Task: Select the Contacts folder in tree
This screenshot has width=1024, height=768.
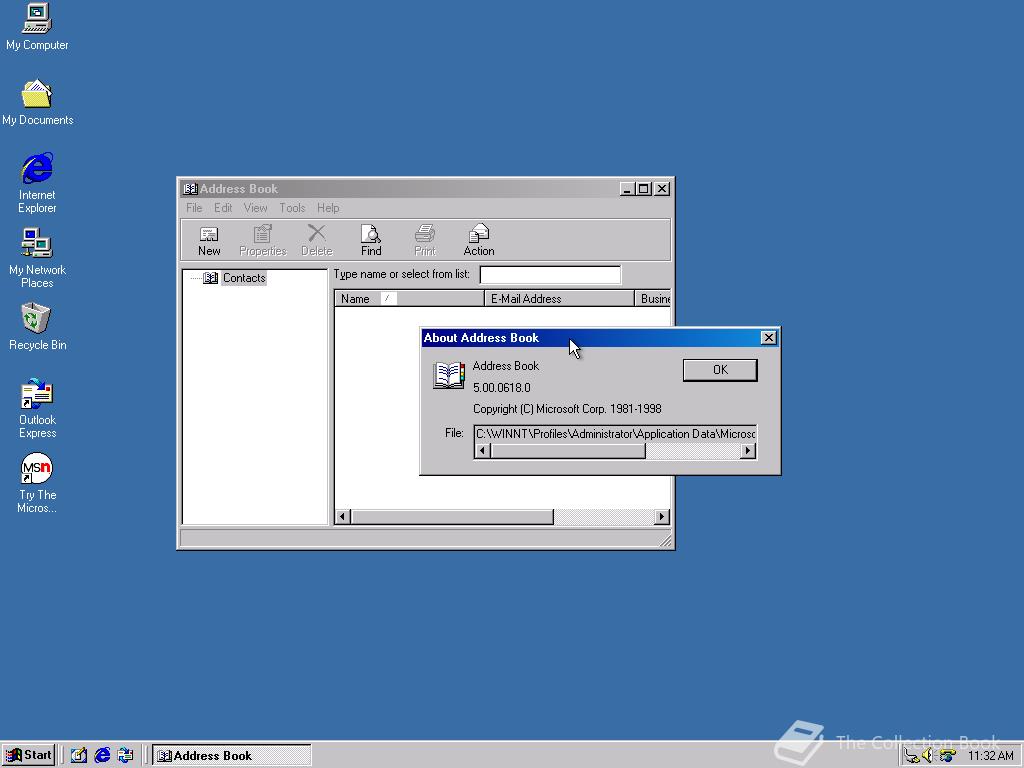Action: tap(244, 278)
